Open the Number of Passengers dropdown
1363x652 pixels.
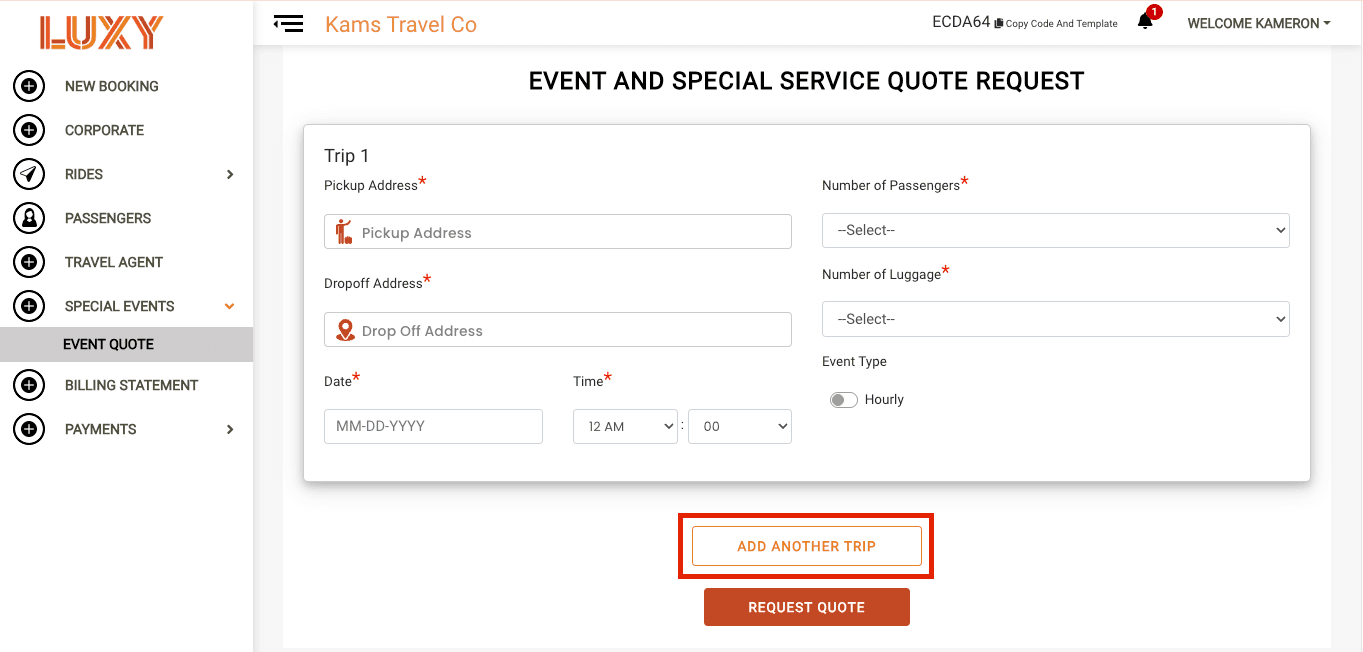[x=1056, y=230]
